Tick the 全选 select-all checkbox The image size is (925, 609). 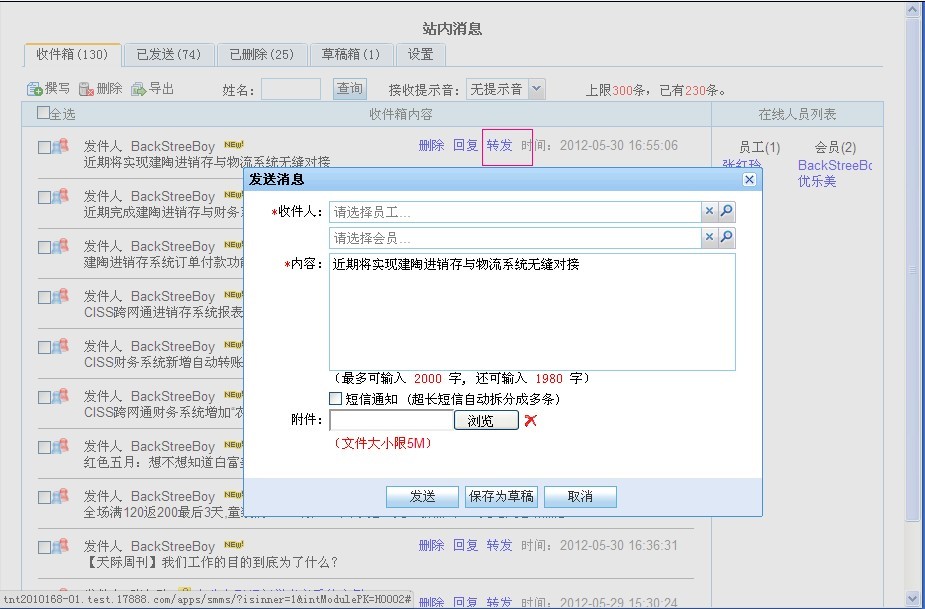(x=43, y=113)
